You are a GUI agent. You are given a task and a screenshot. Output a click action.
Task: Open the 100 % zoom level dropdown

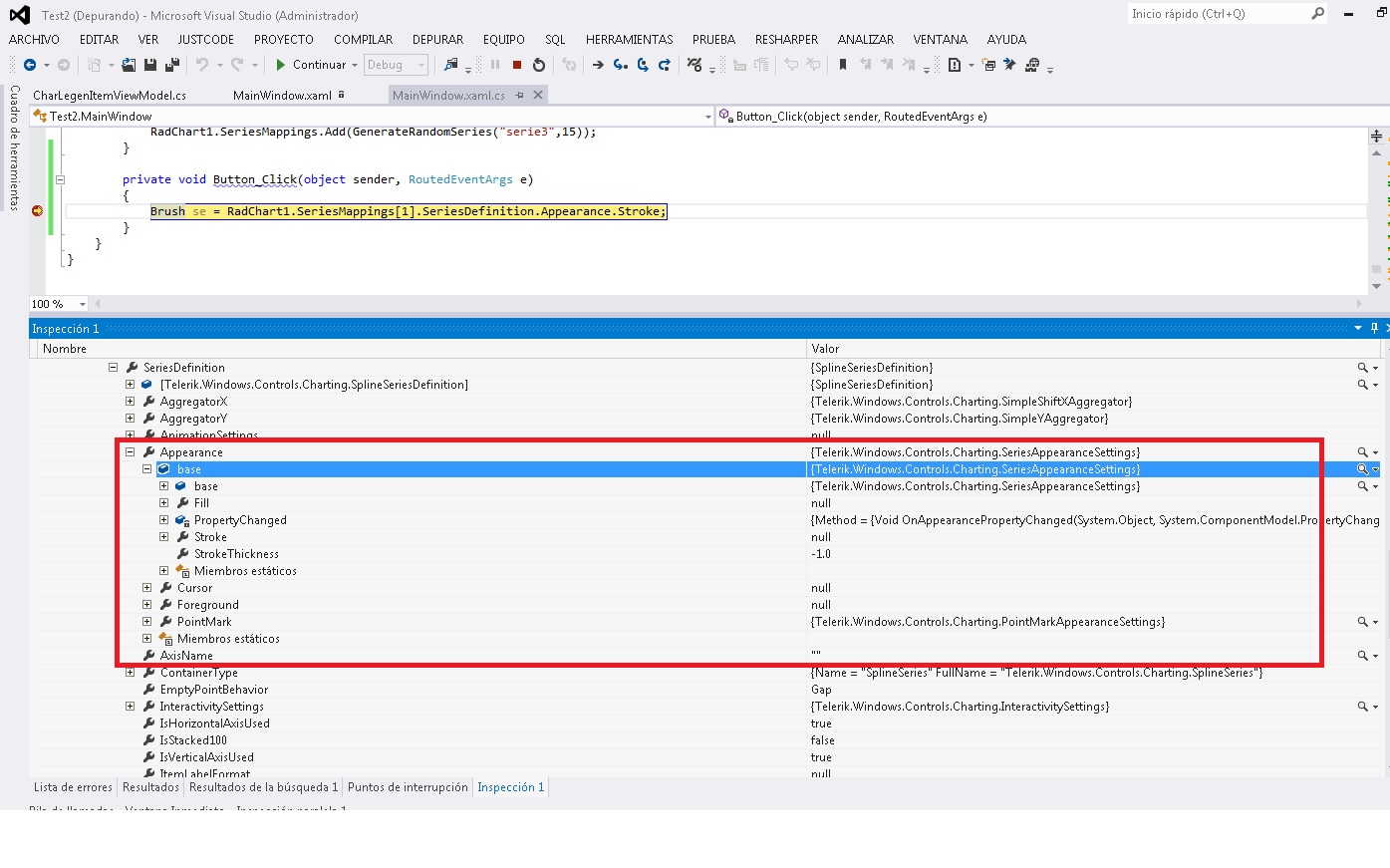click(82, 304)
